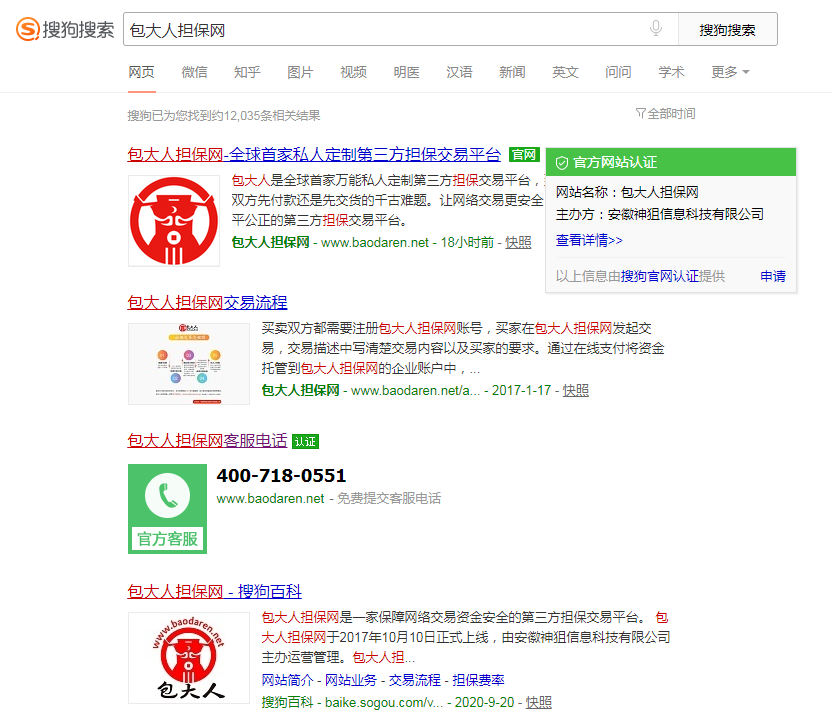Image resolution: width=832 pixels, height=712 pixels.
Task: Open the 全部时间 filter dropdown
Action: point(665,114)
